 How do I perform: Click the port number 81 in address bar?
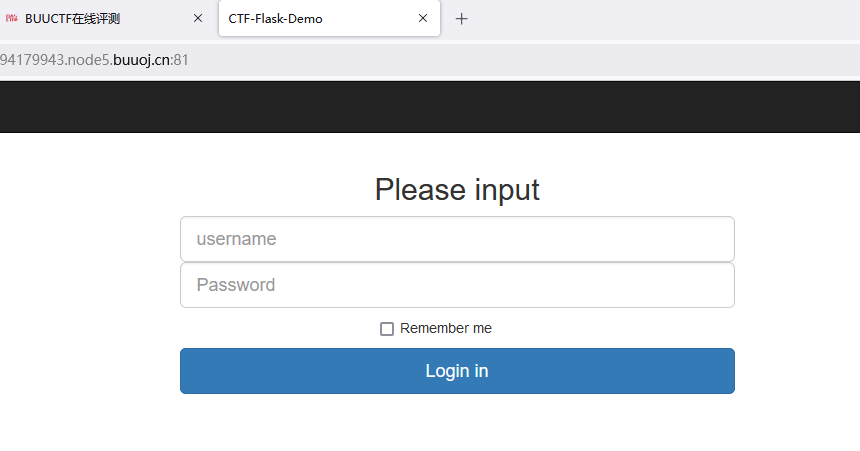click(182, 60)
